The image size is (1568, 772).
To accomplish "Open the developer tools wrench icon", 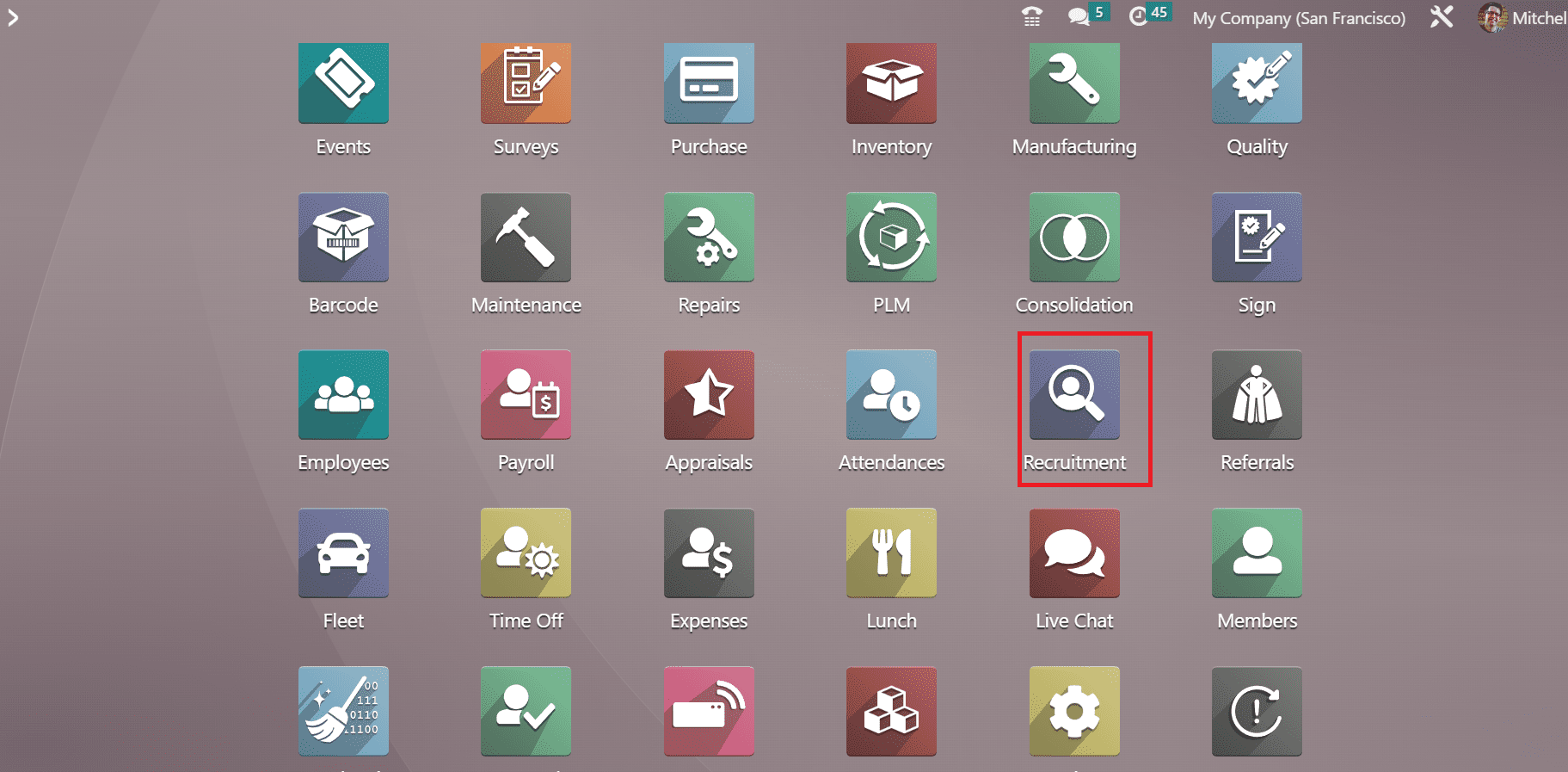I will point(1442,17).
